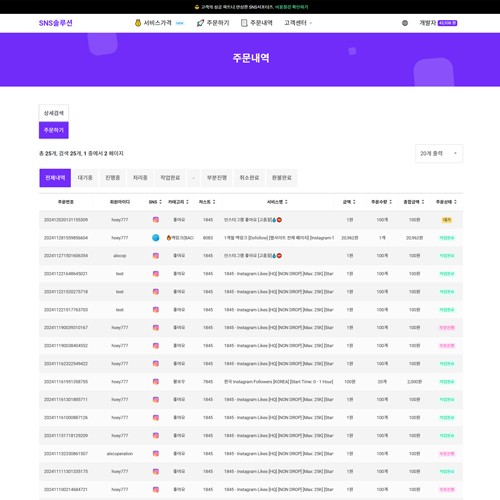Click order number 202411281559856604
Viewport: 500px width, 500px height.
pyautogui.click(x=66, y=238)
